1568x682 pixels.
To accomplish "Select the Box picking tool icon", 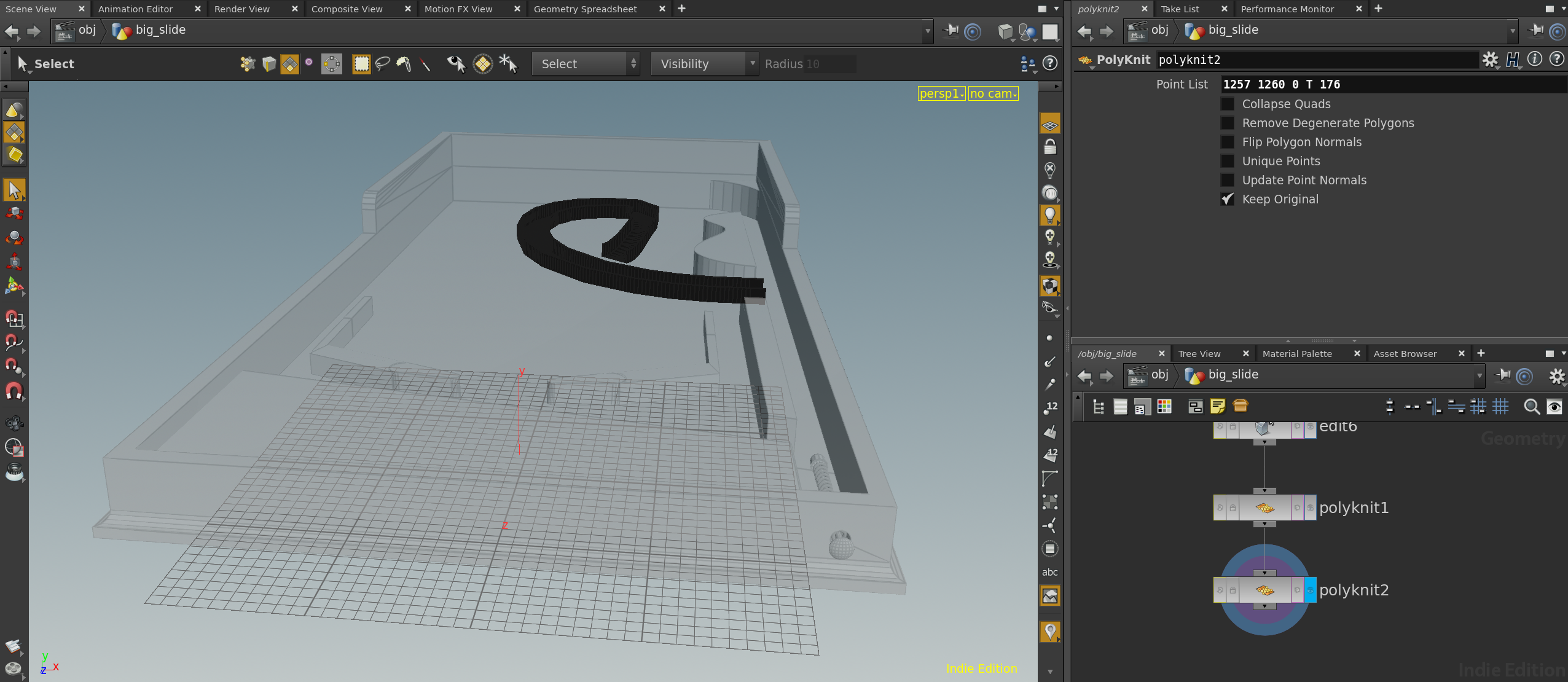I will point(361,64).
